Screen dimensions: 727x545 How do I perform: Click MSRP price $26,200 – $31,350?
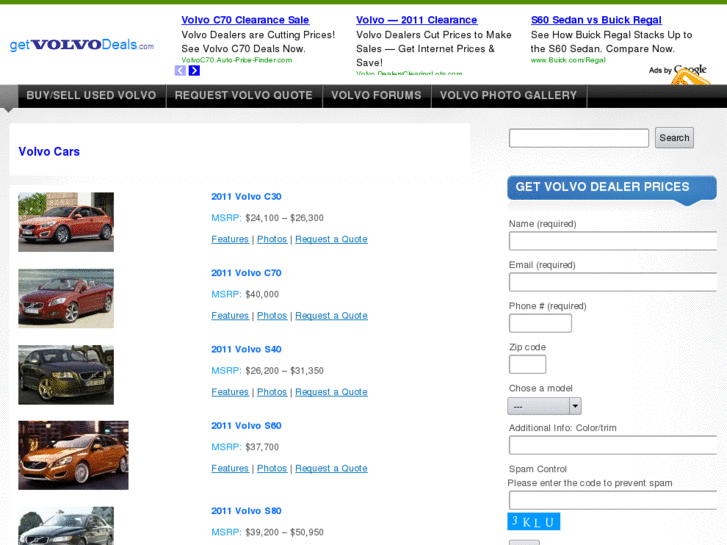284,371
